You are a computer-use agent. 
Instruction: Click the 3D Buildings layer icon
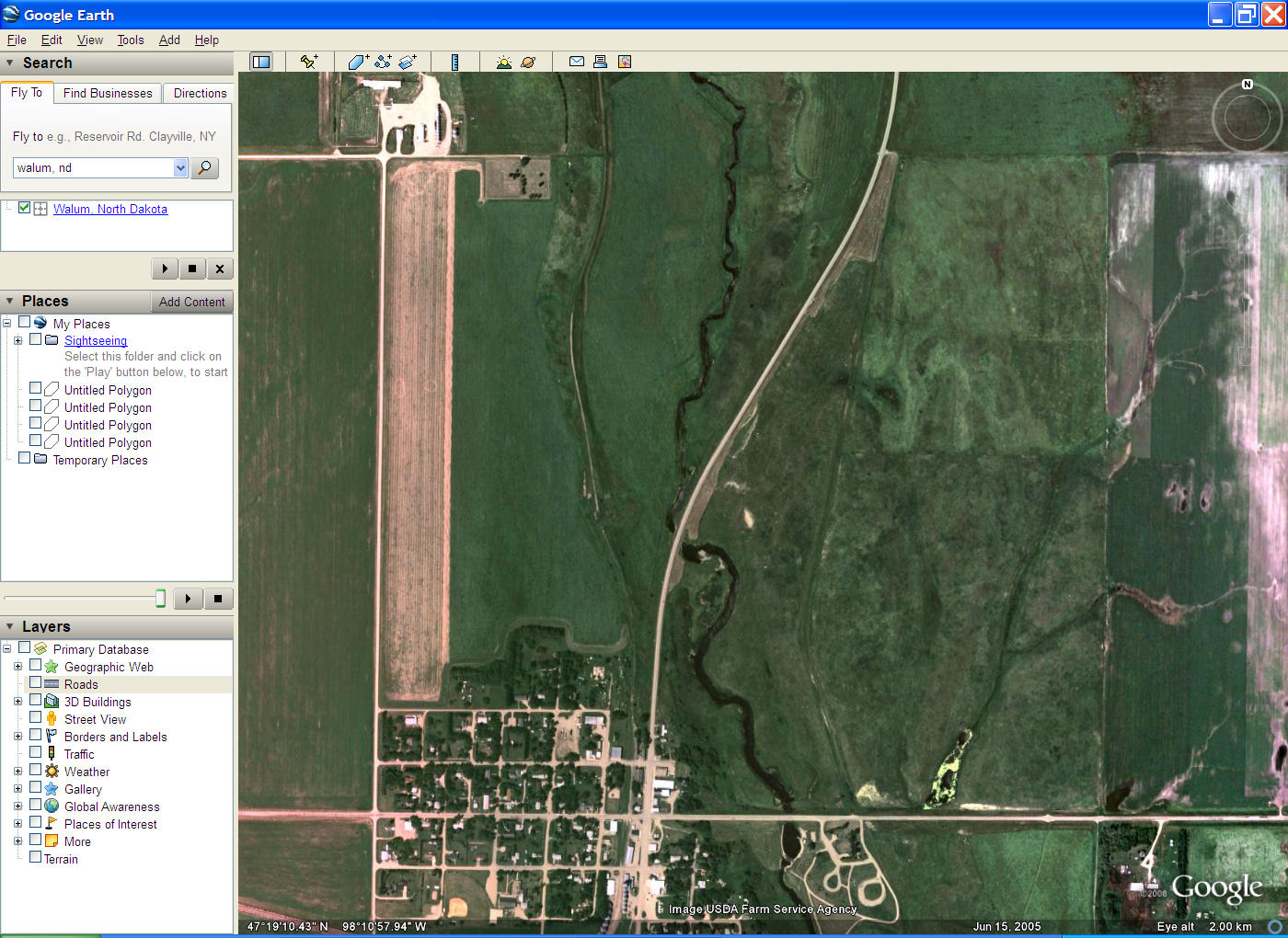coord(52,702)
